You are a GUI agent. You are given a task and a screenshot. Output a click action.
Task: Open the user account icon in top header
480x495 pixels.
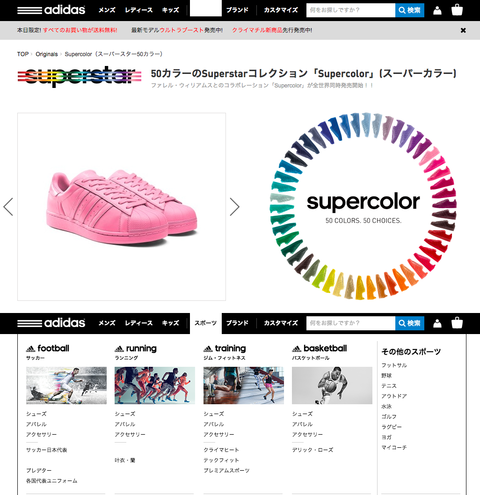437,10
